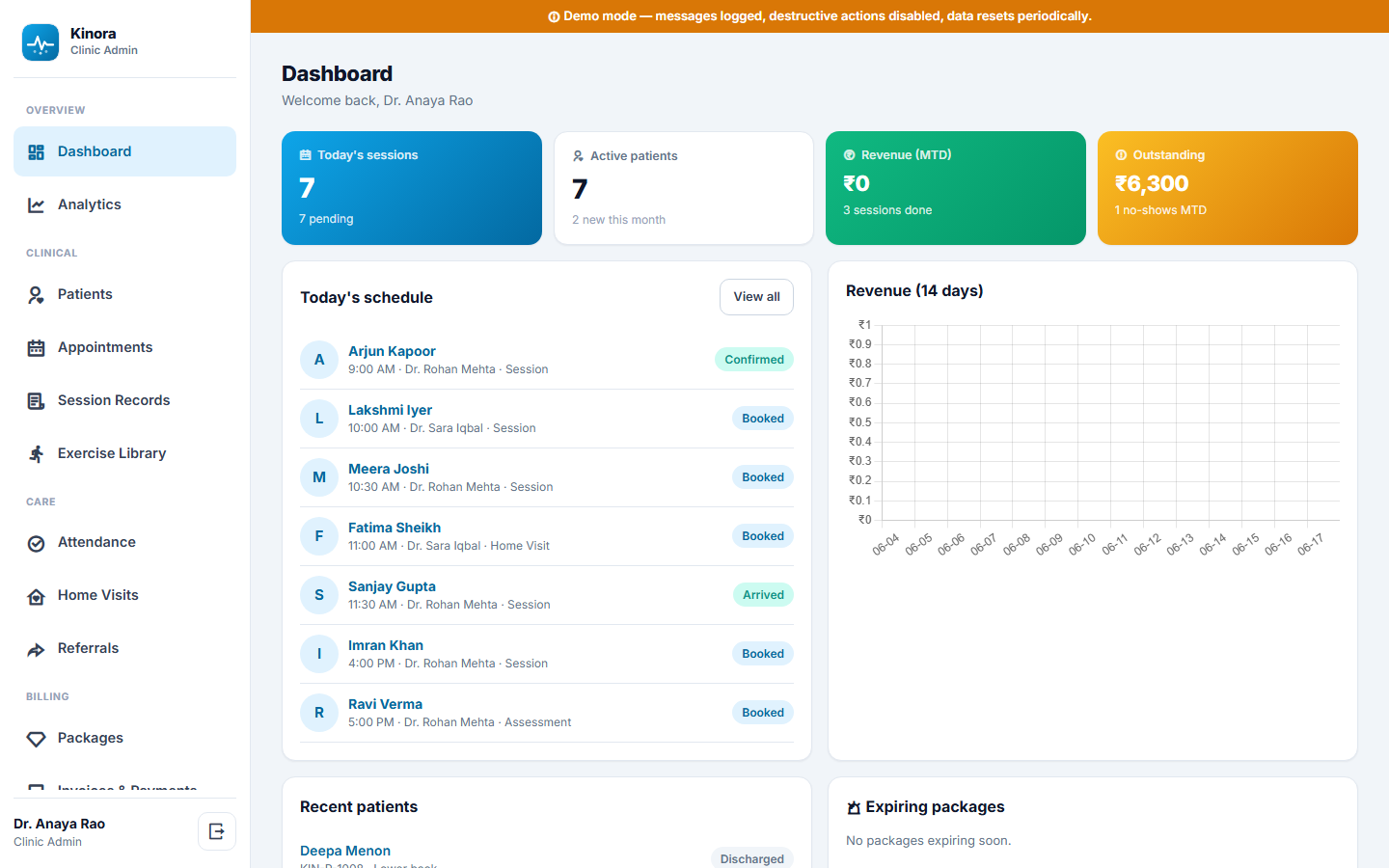Viewport: 1389px width, 868px height.
Task: Click 'Welcome back, Dr. Anaya Rao' text
Action: pos(377,100)
